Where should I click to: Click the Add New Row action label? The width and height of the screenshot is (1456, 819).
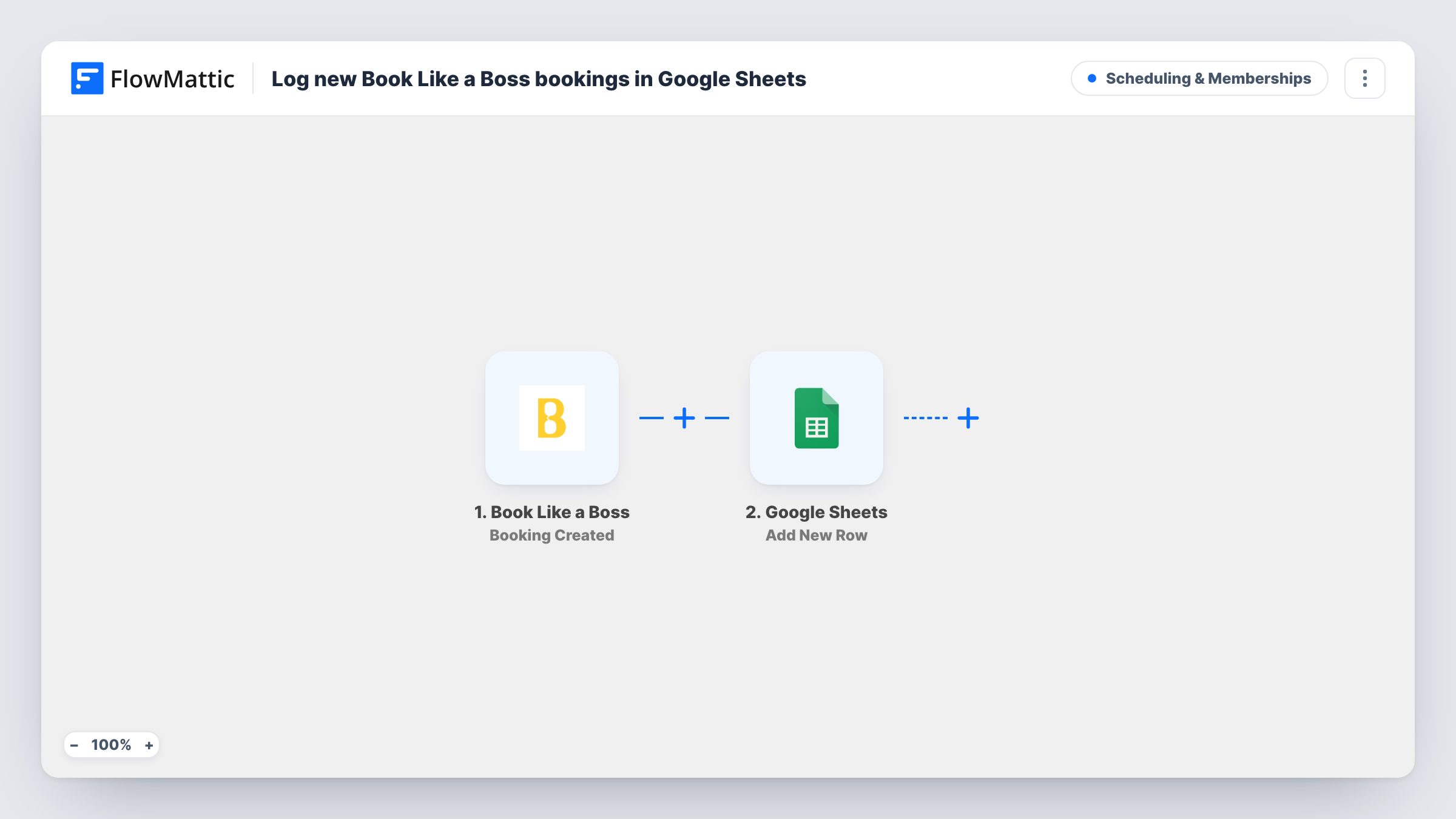tap(816, 535)
